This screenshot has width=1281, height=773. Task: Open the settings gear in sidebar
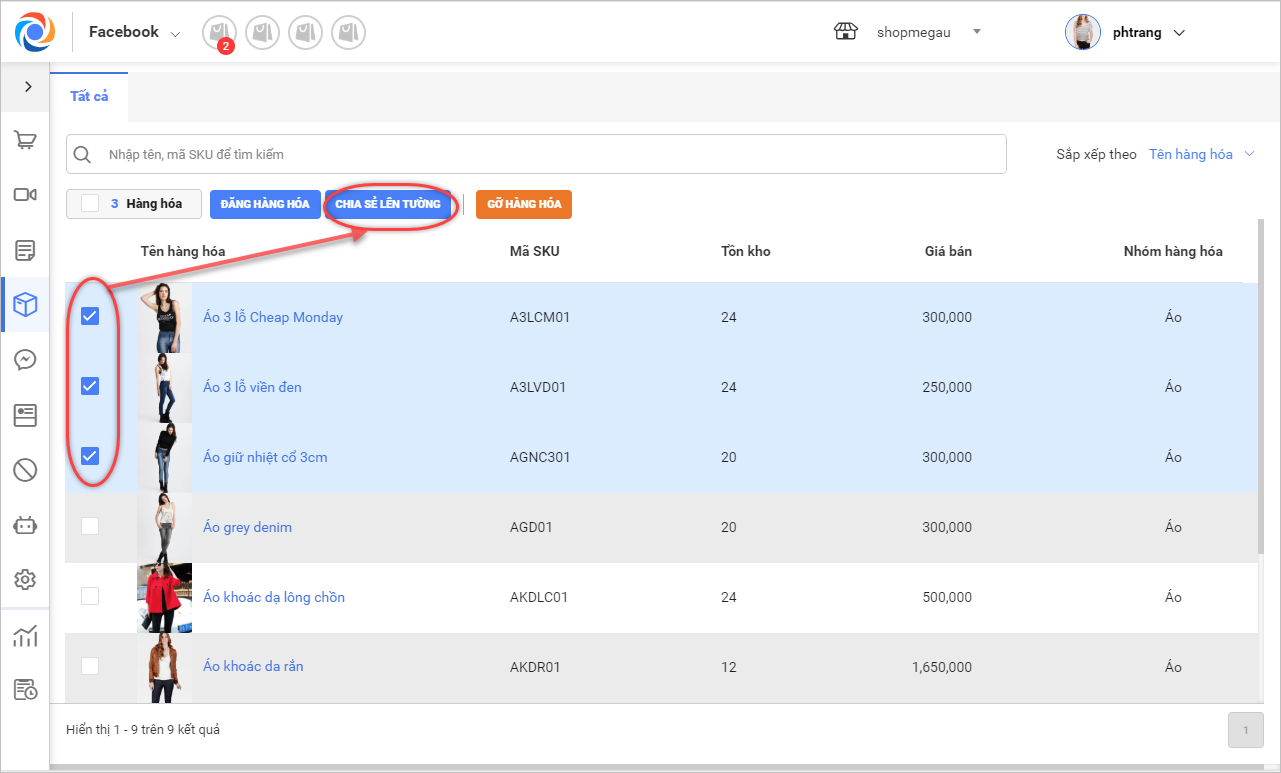(25, 579)
